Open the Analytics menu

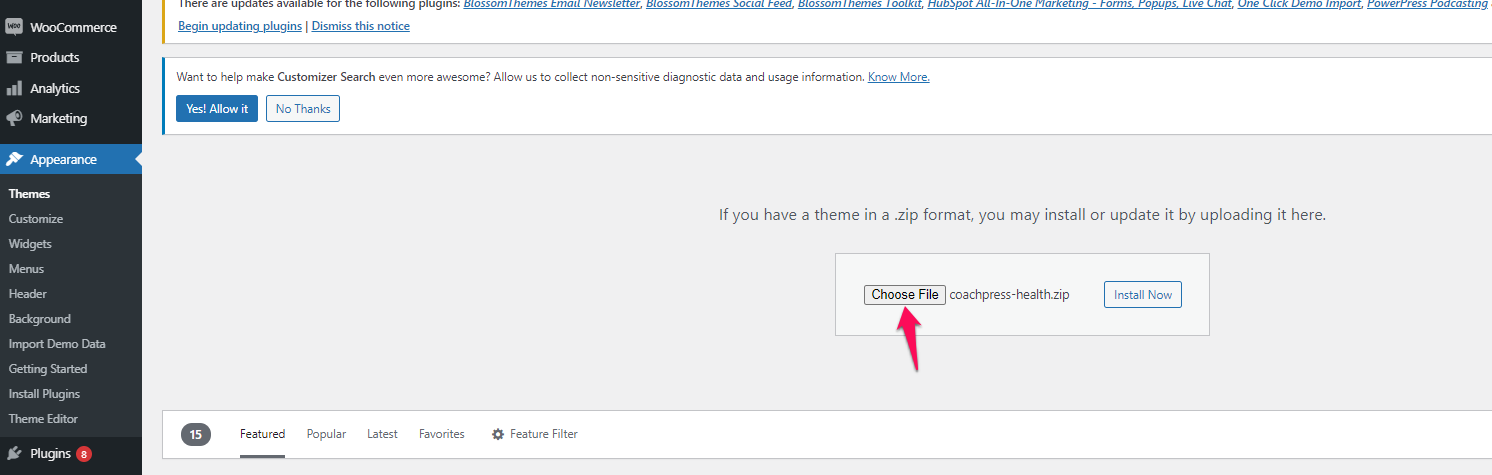(x=71, y=88)
